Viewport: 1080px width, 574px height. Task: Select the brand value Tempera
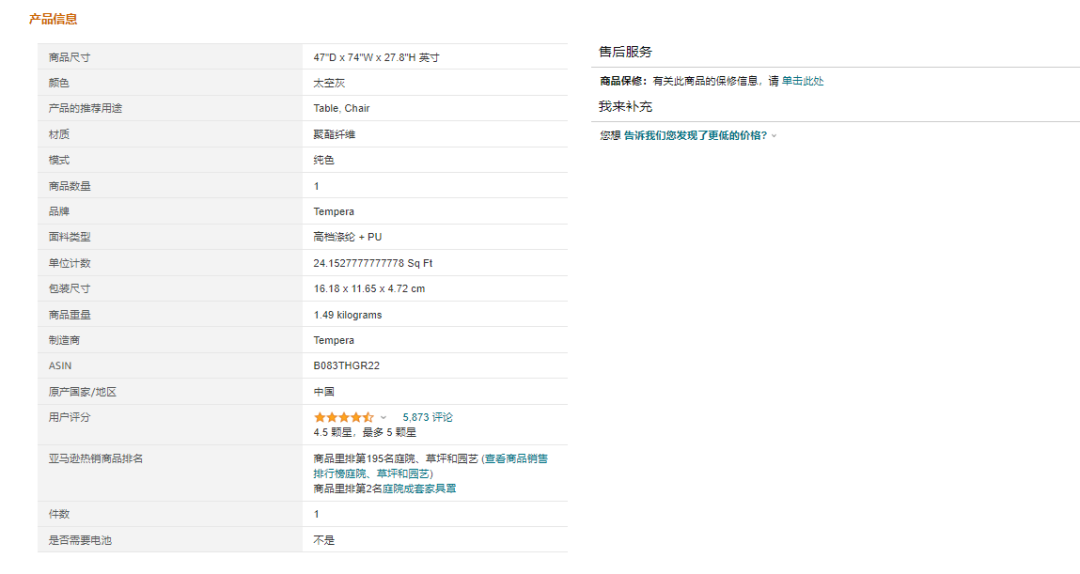pyautogui.click(x=334, y=212)
